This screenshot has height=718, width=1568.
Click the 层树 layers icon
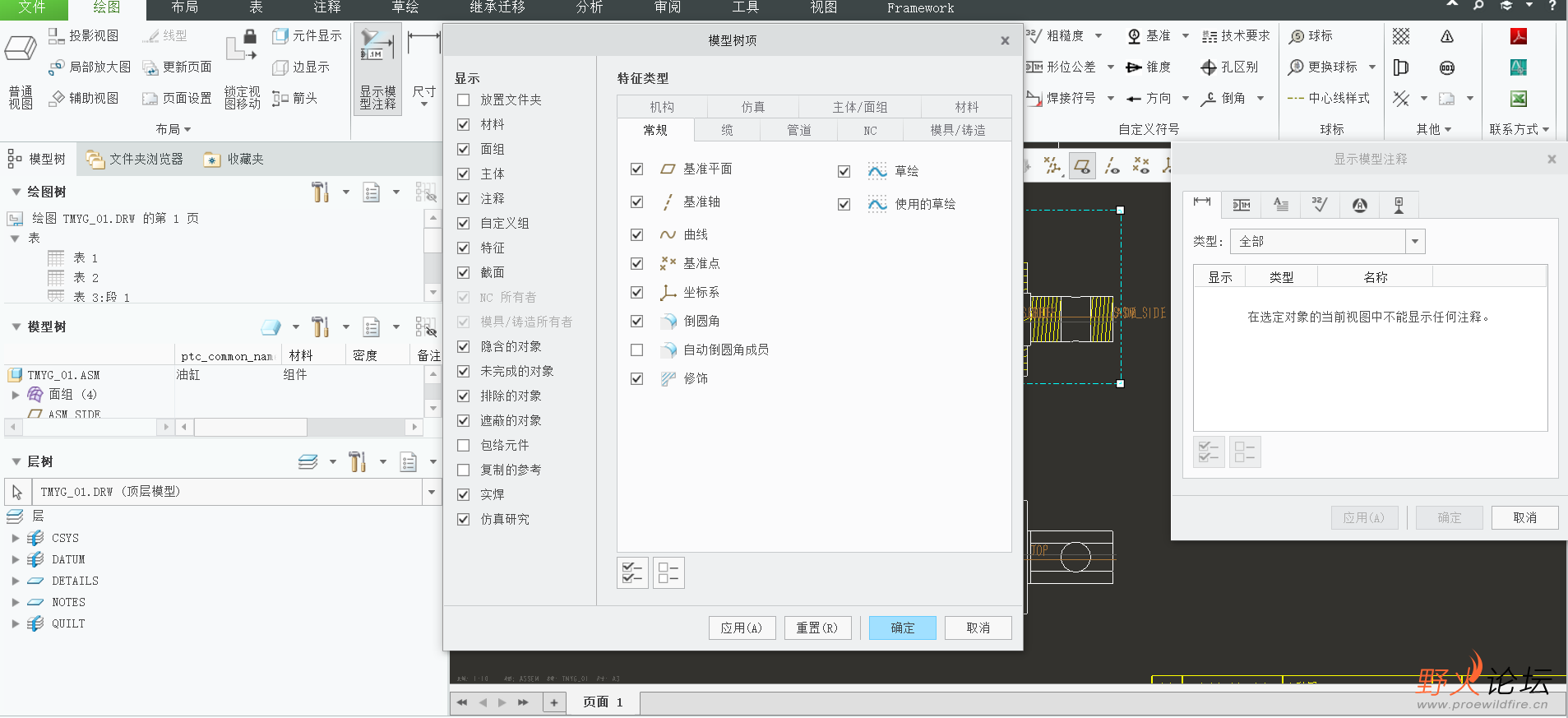point(308,462)
